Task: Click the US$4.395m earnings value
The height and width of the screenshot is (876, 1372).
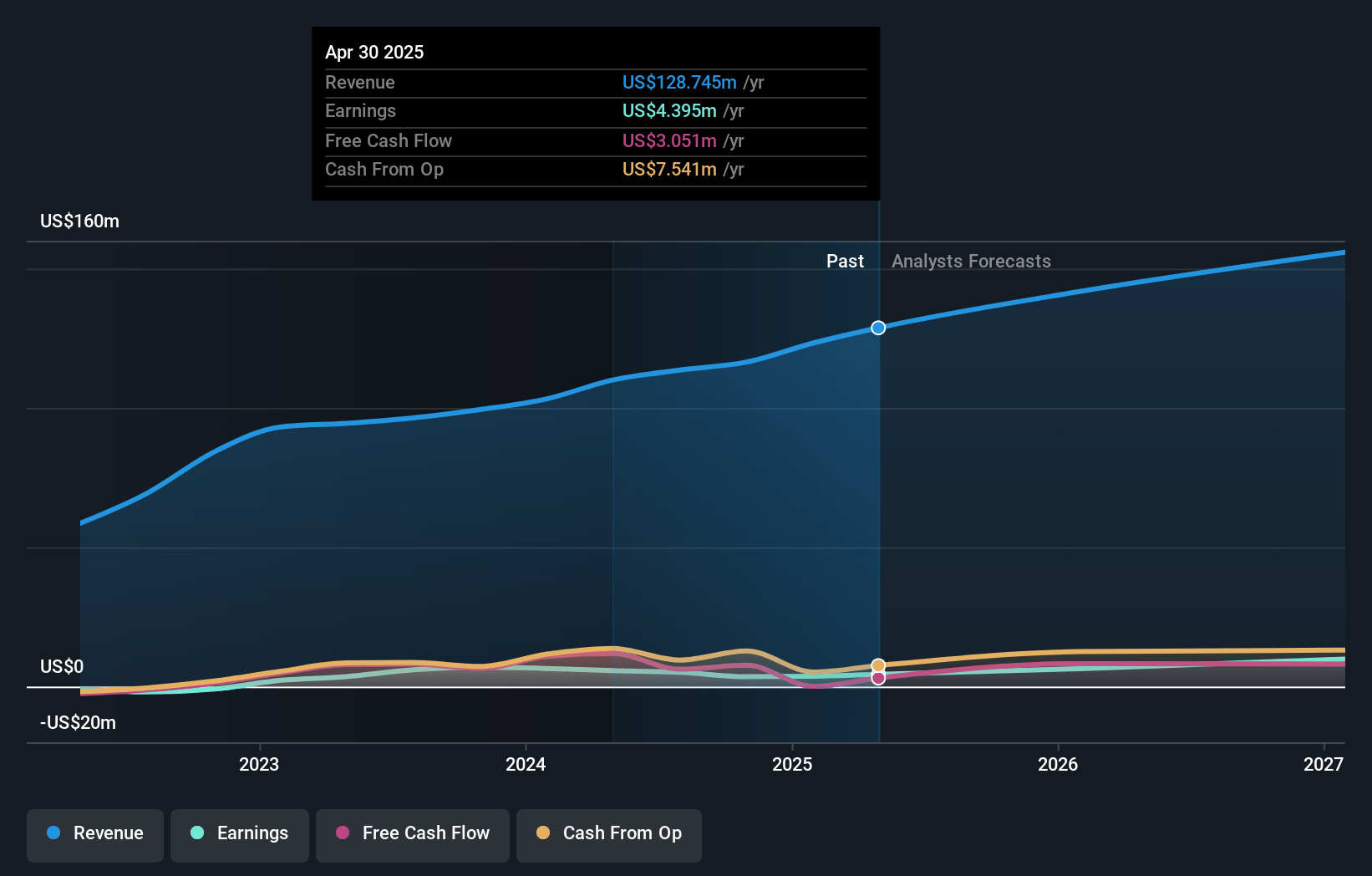Action: point(669,111)
